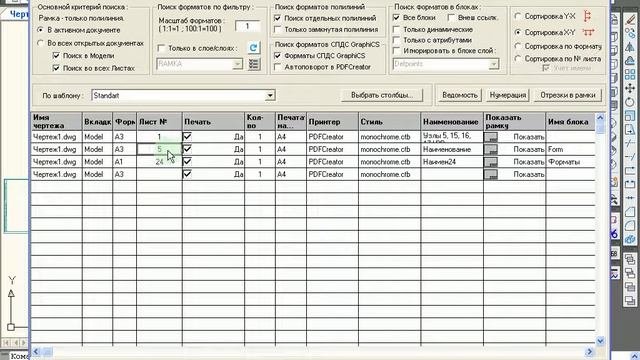Image resolution: width=640 pixels, height=360 pixels.
Task: Click 'Показать' in the first table row
Action: [529, 137]
